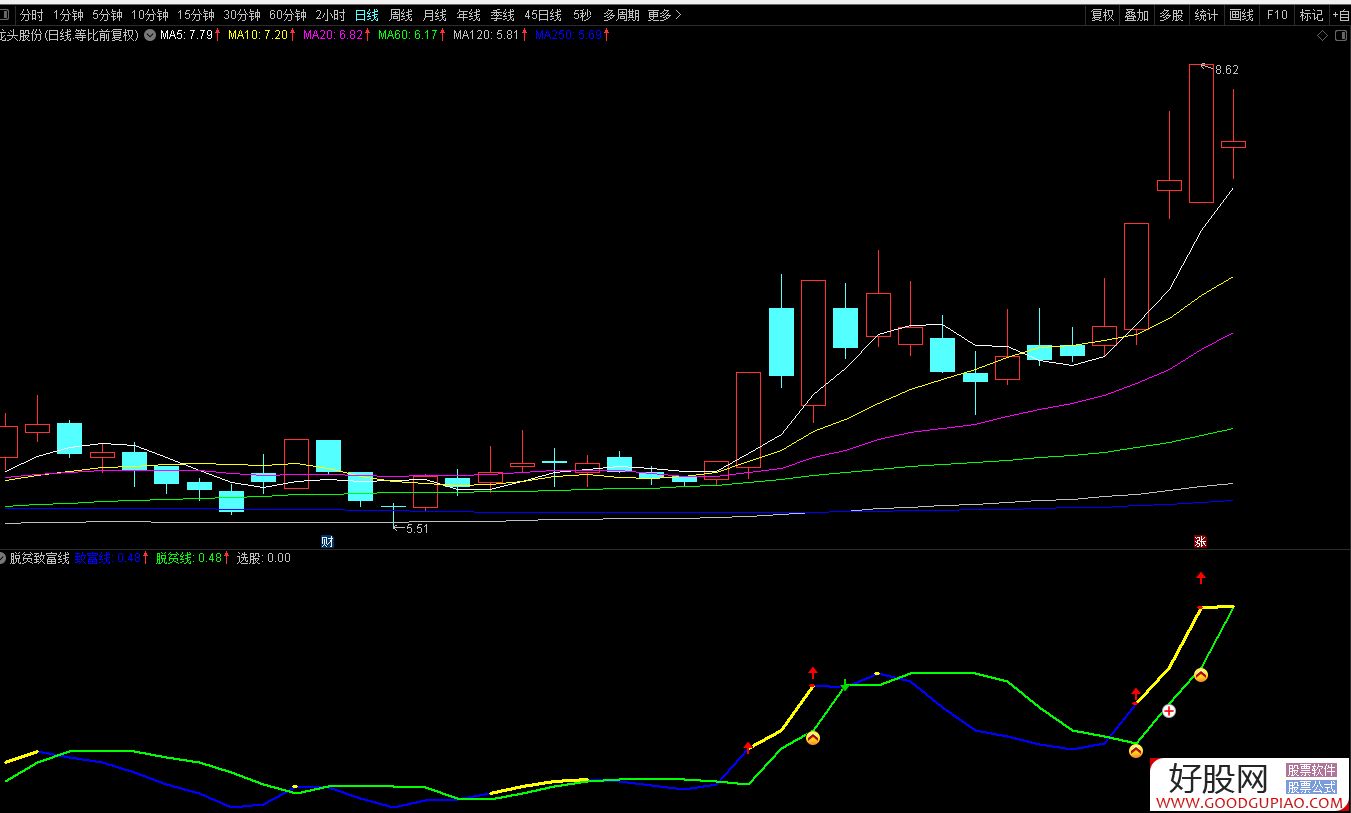Select the 1分钟 period tab
1351x813 pixels.
(x=68, y=15)
